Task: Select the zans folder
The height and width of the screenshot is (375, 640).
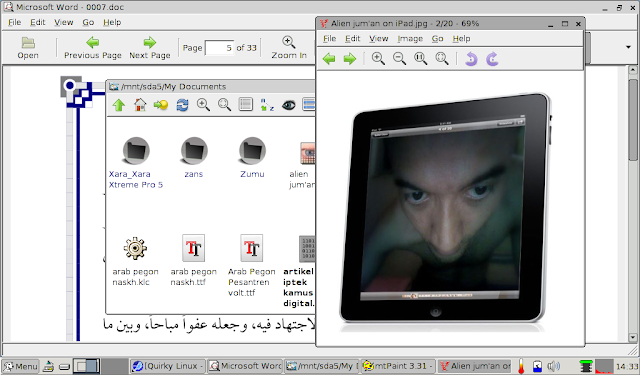Action: click(194, 158)
